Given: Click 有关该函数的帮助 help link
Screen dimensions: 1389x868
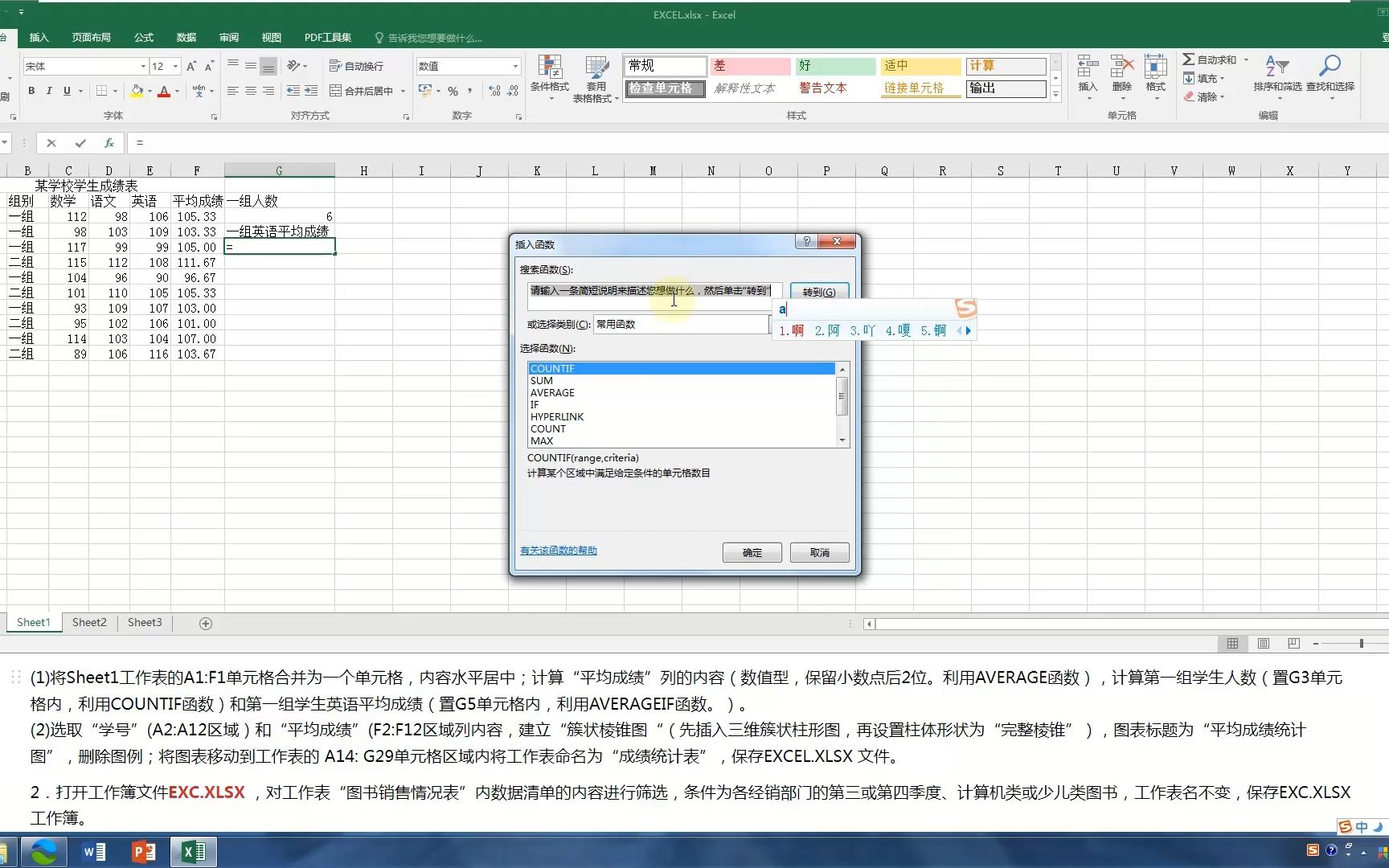Looking at the screenshot, I should pos(558,551).
